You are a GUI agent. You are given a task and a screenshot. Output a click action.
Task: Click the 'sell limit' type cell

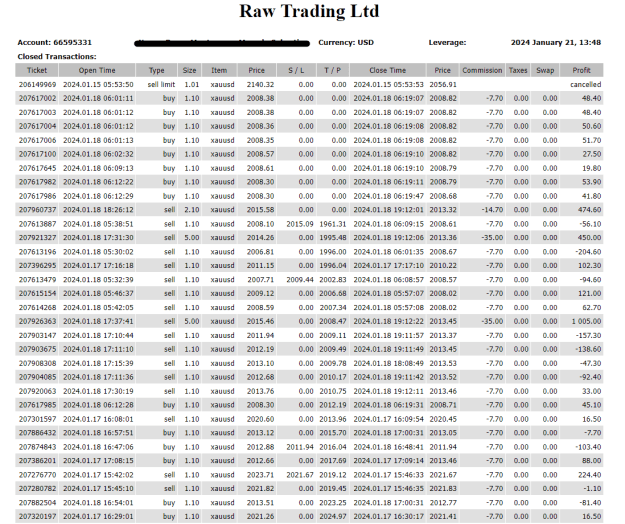(x=161, y=84)
